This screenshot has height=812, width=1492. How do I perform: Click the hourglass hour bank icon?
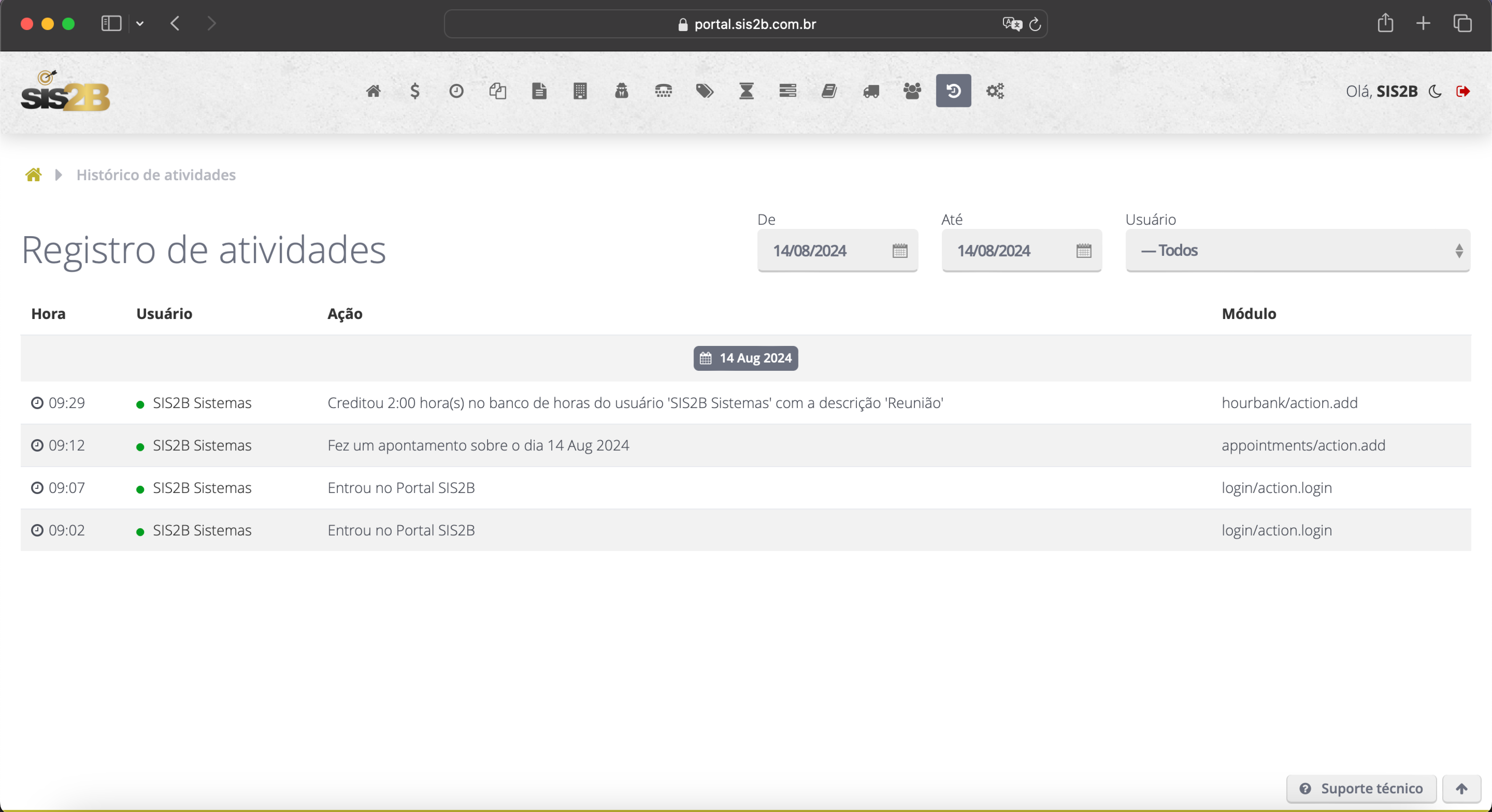746,91
